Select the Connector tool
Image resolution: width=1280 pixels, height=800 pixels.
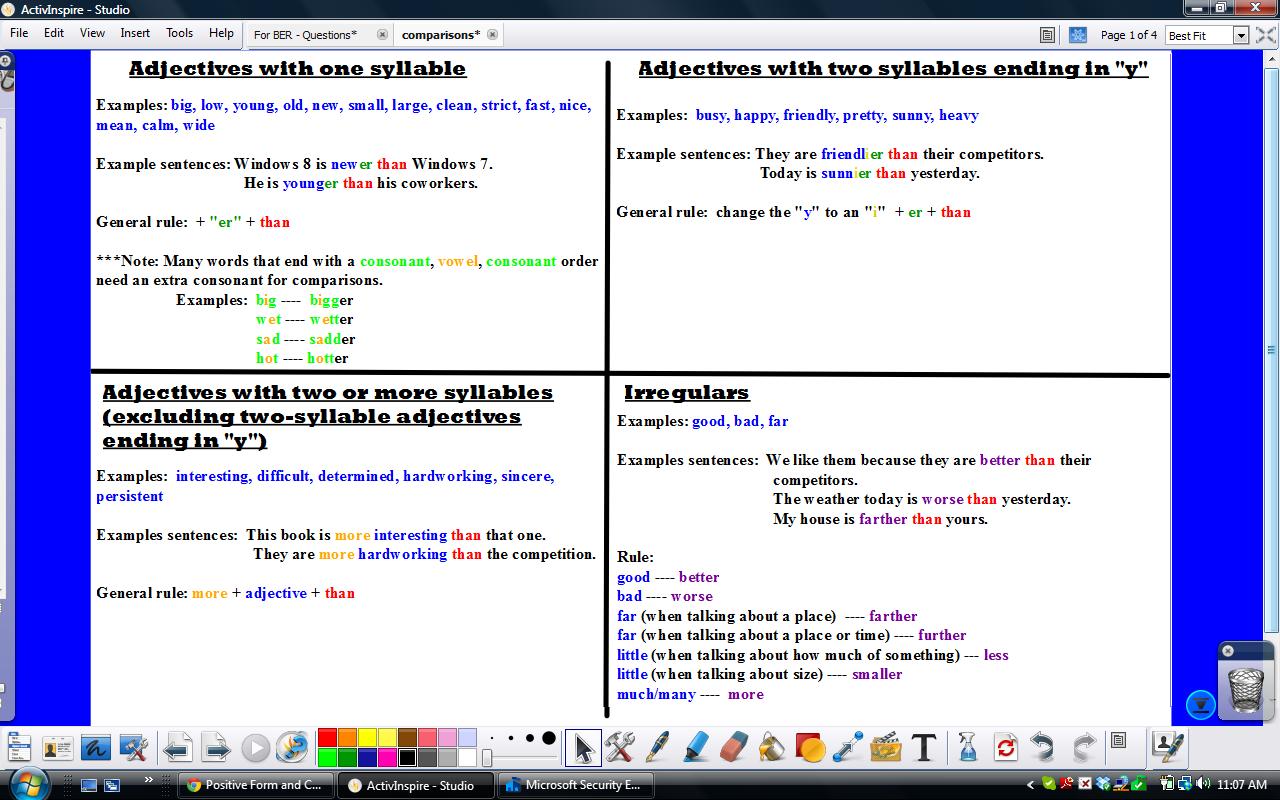coord(847,747)
